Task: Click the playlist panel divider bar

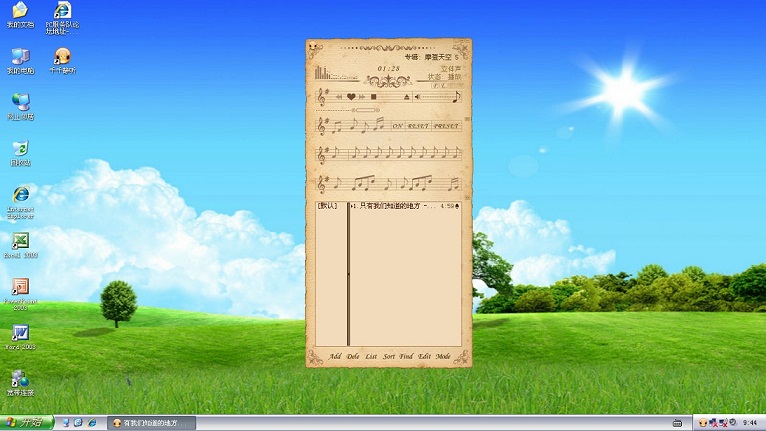Action: (348, 274)
